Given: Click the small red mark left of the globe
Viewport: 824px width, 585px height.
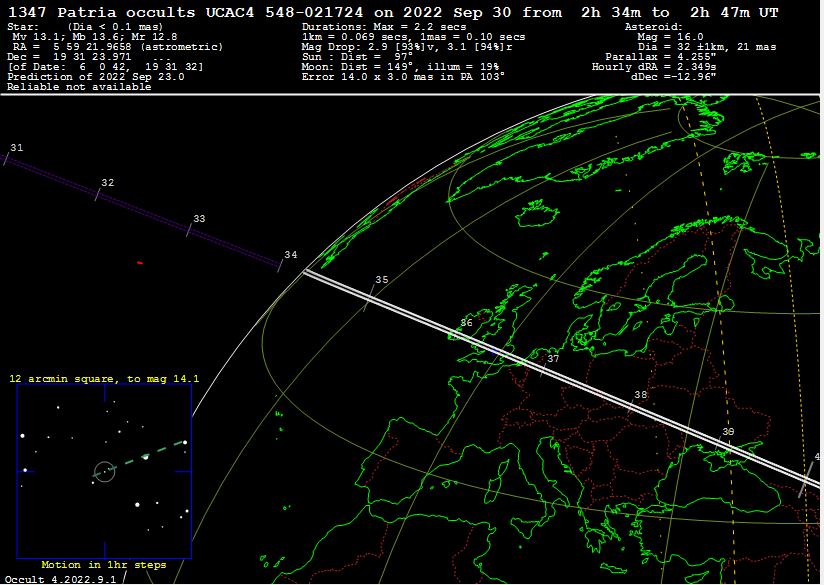Looking at the screenshot, I should pos(139,263).
